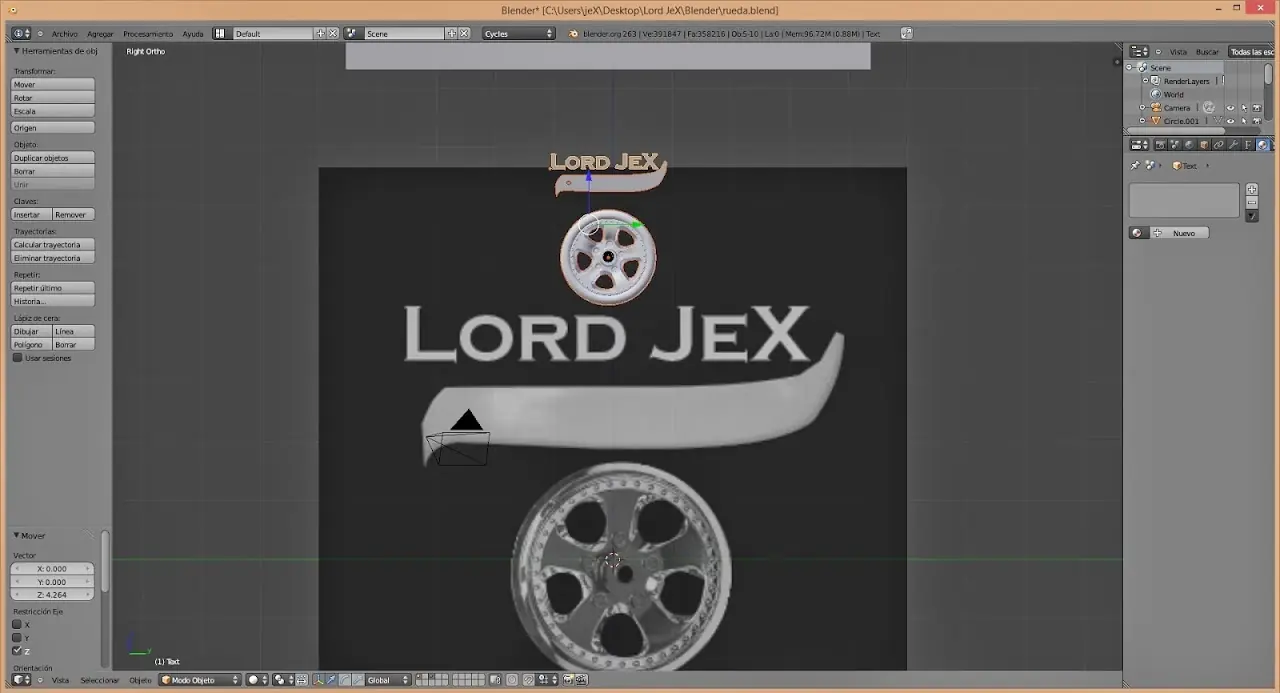Viewport: 1280px width, 693px height.
Task: Open the 3D viewport editor type selector
Action: click(x=20, y=680)
